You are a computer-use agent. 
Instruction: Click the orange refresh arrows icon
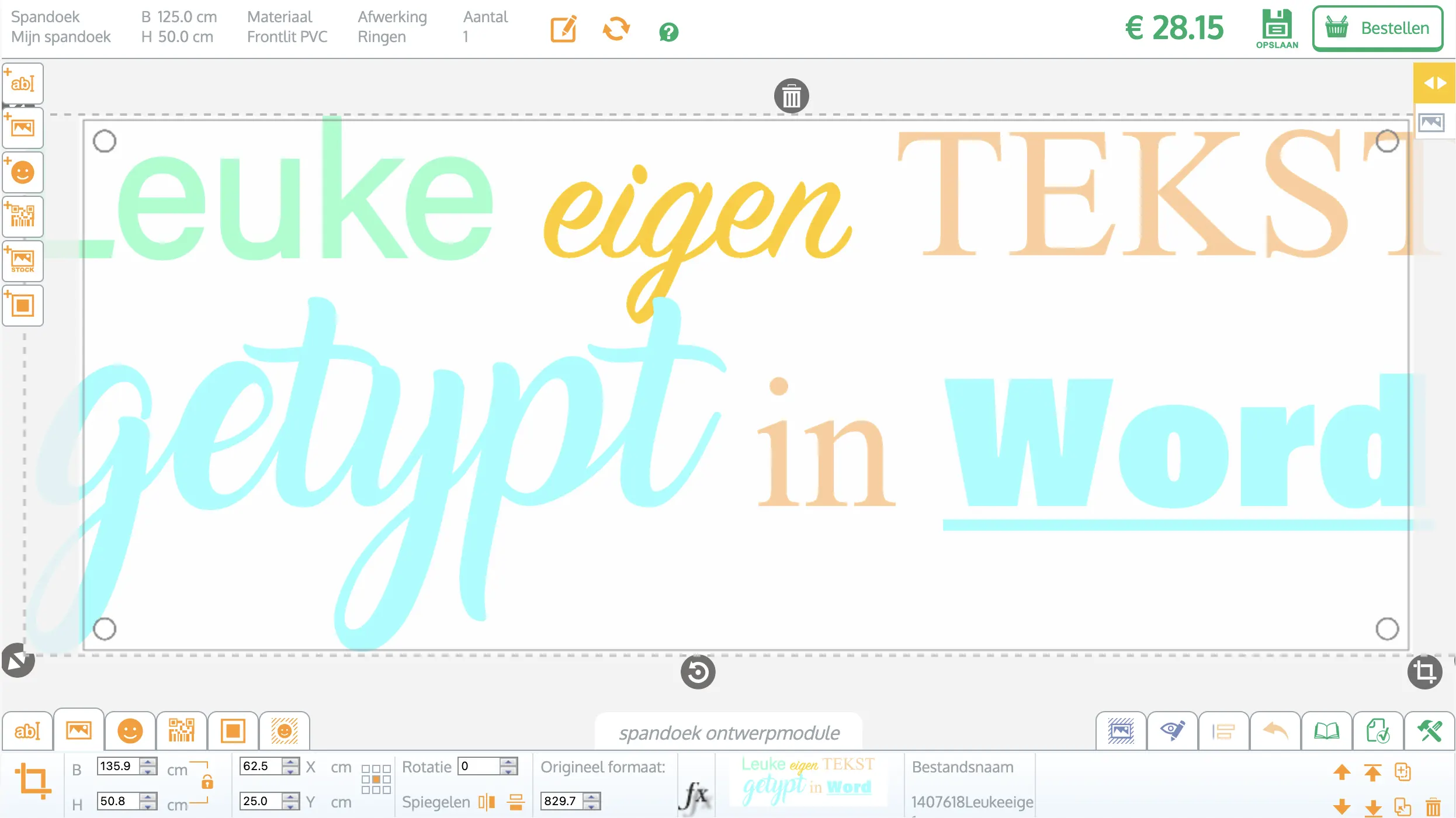(616, 29)
